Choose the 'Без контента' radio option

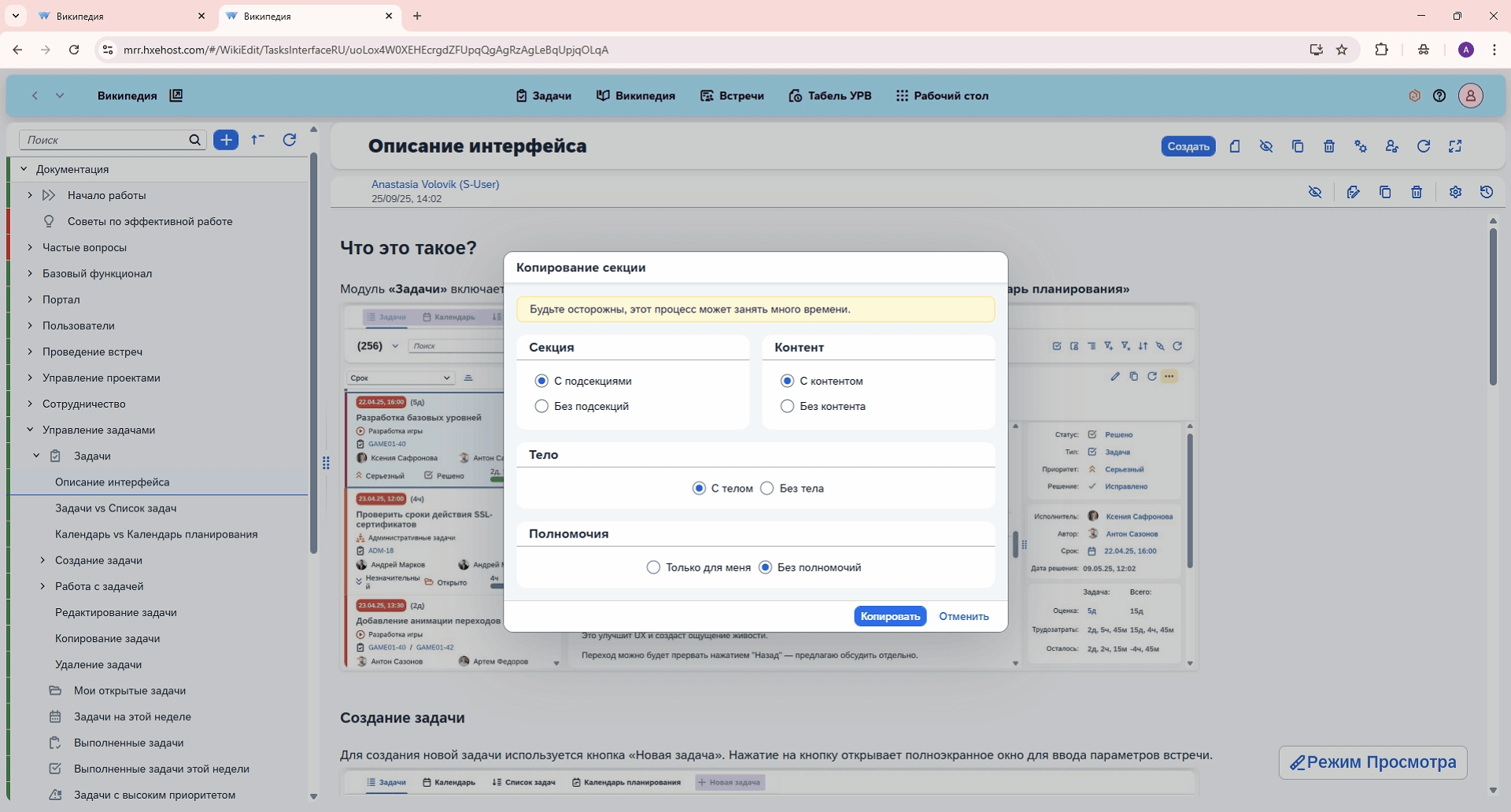pyautogui.click(x=787, y=407)
